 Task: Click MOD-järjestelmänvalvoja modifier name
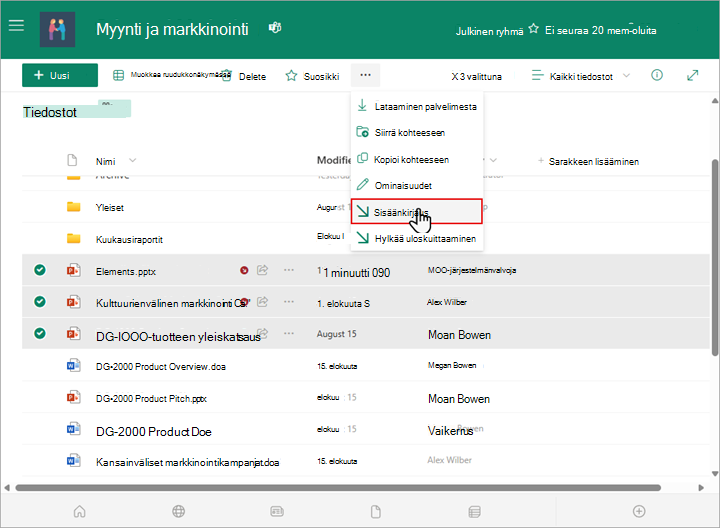point(472,270)
